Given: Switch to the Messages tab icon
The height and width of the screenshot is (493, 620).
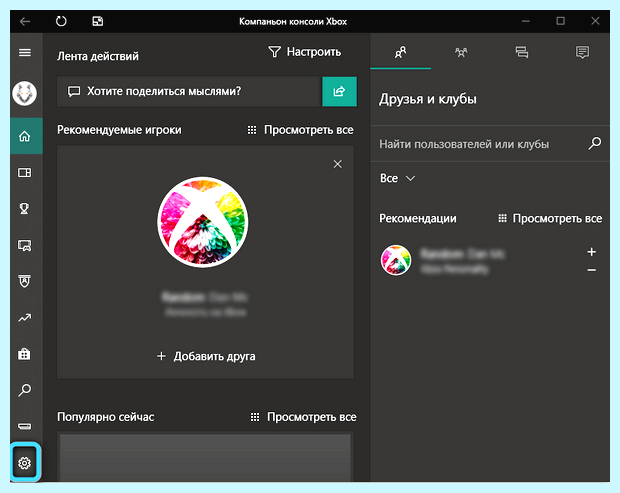Looking at the screenshot, I should (522, 52).
